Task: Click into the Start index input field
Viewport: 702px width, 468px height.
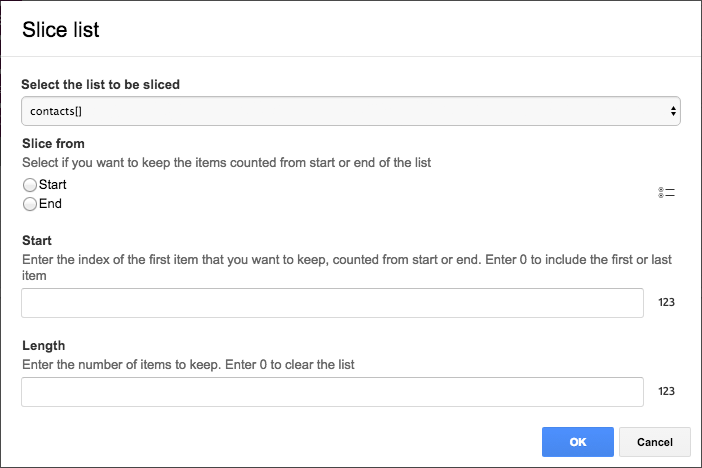Action: tap(332, 303)
